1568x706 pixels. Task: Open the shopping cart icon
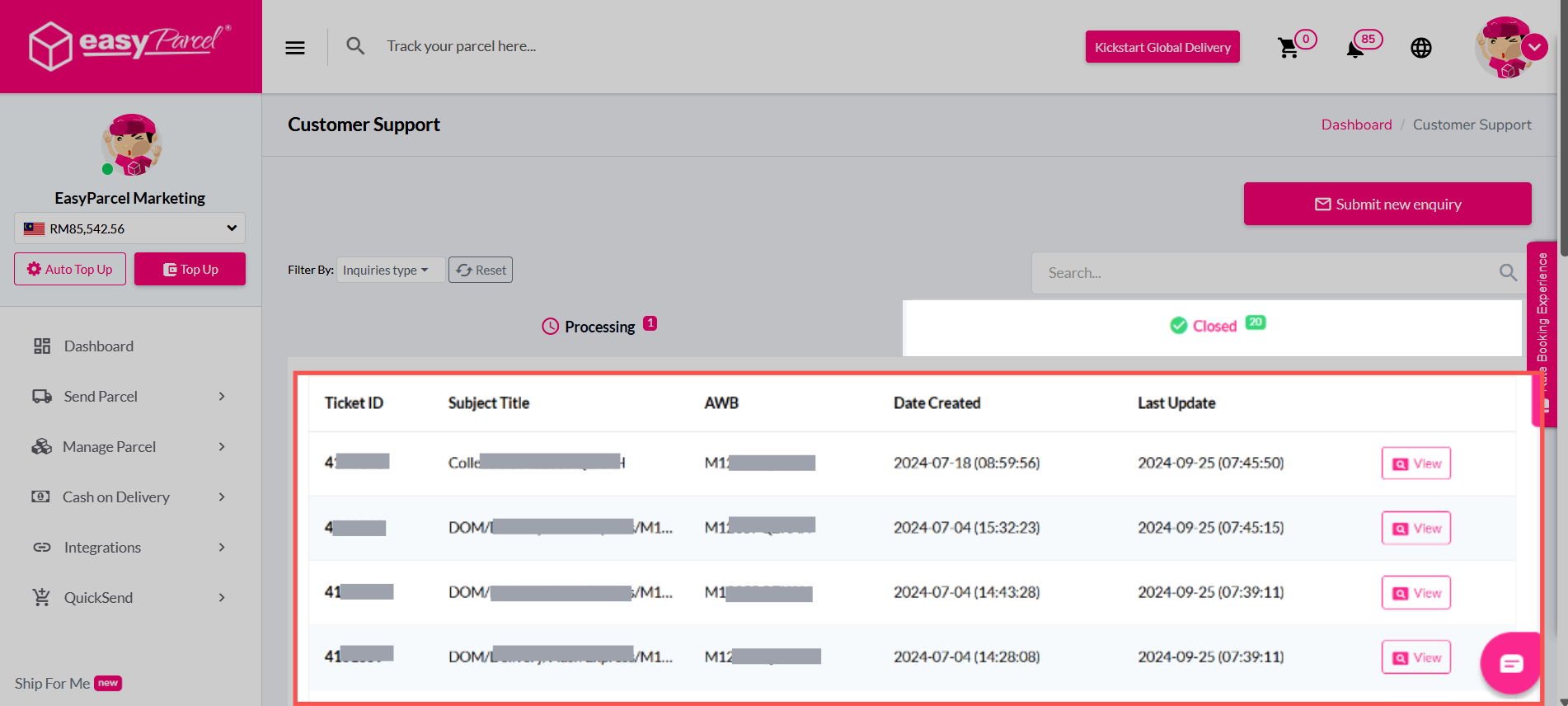coord(1289,48)
